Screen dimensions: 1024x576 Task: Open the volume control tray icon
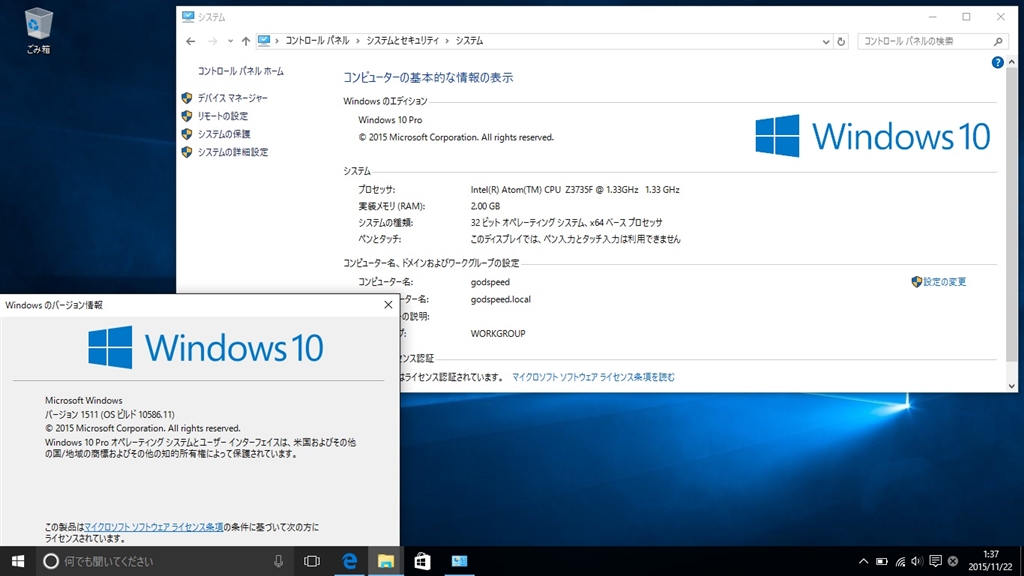(918, 561)
